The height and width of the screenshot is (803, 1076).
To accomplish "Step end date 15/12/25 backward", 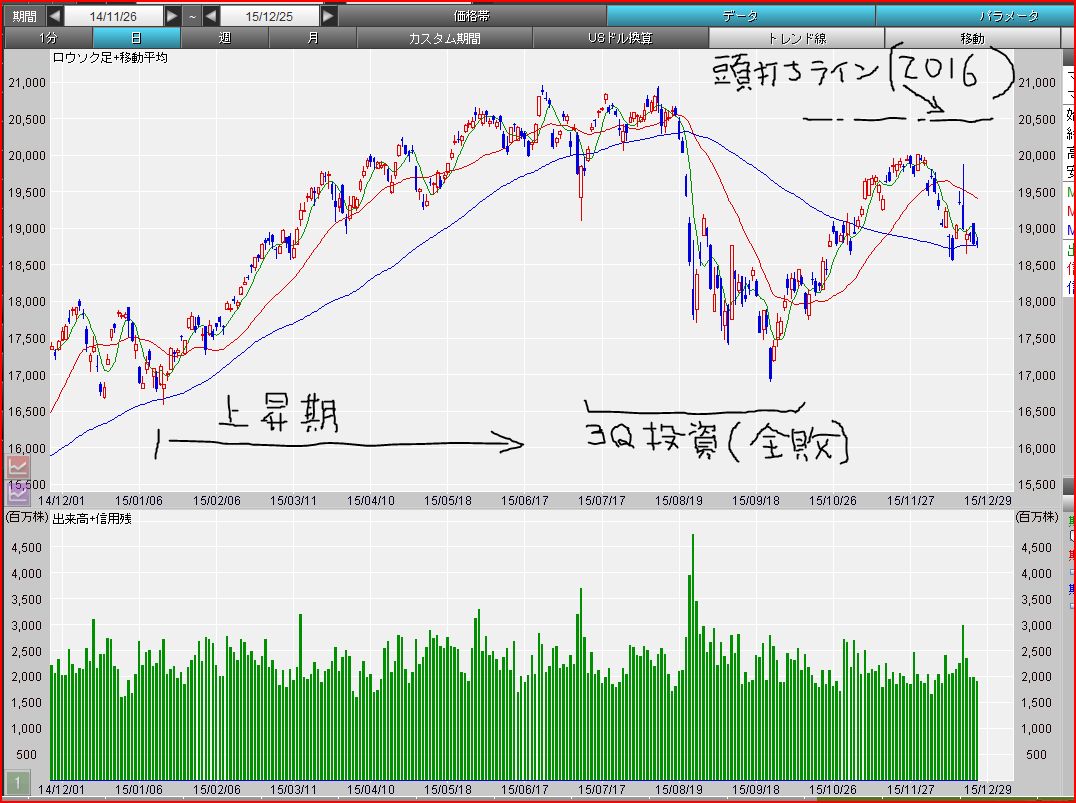I will click(211, 16).
